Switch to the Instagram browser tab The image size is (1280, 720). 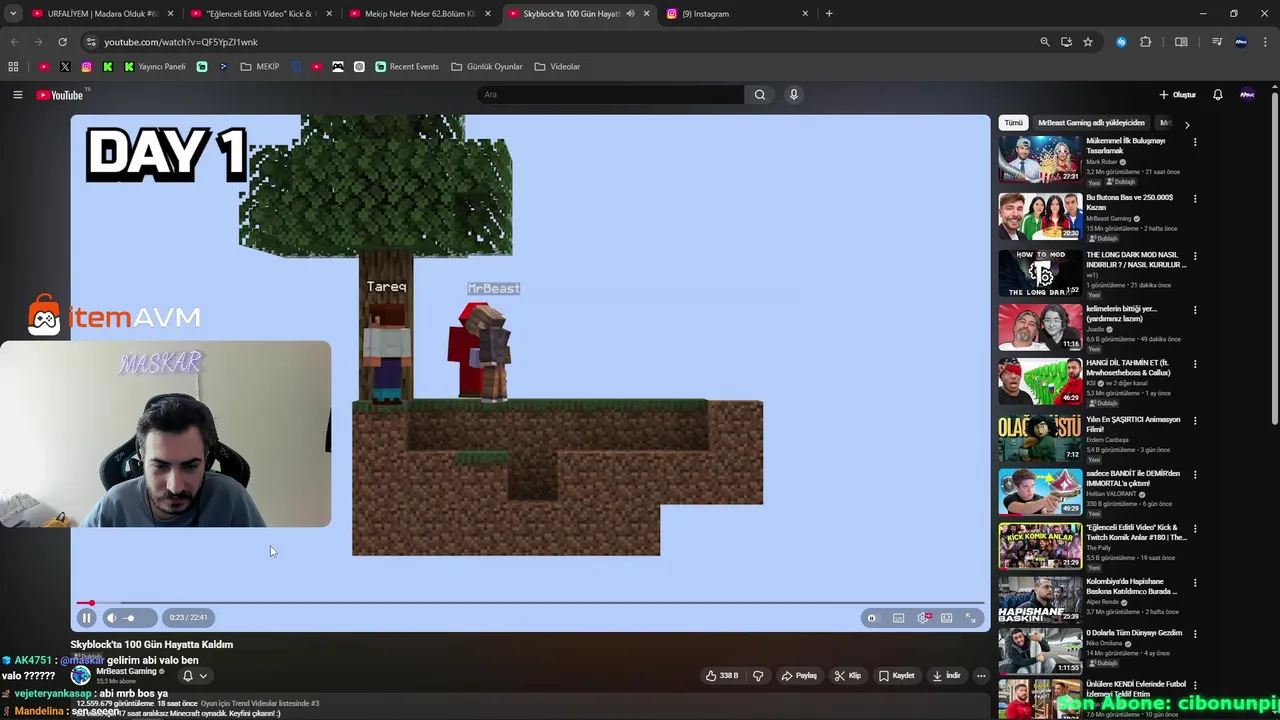(x=737, y=14)
